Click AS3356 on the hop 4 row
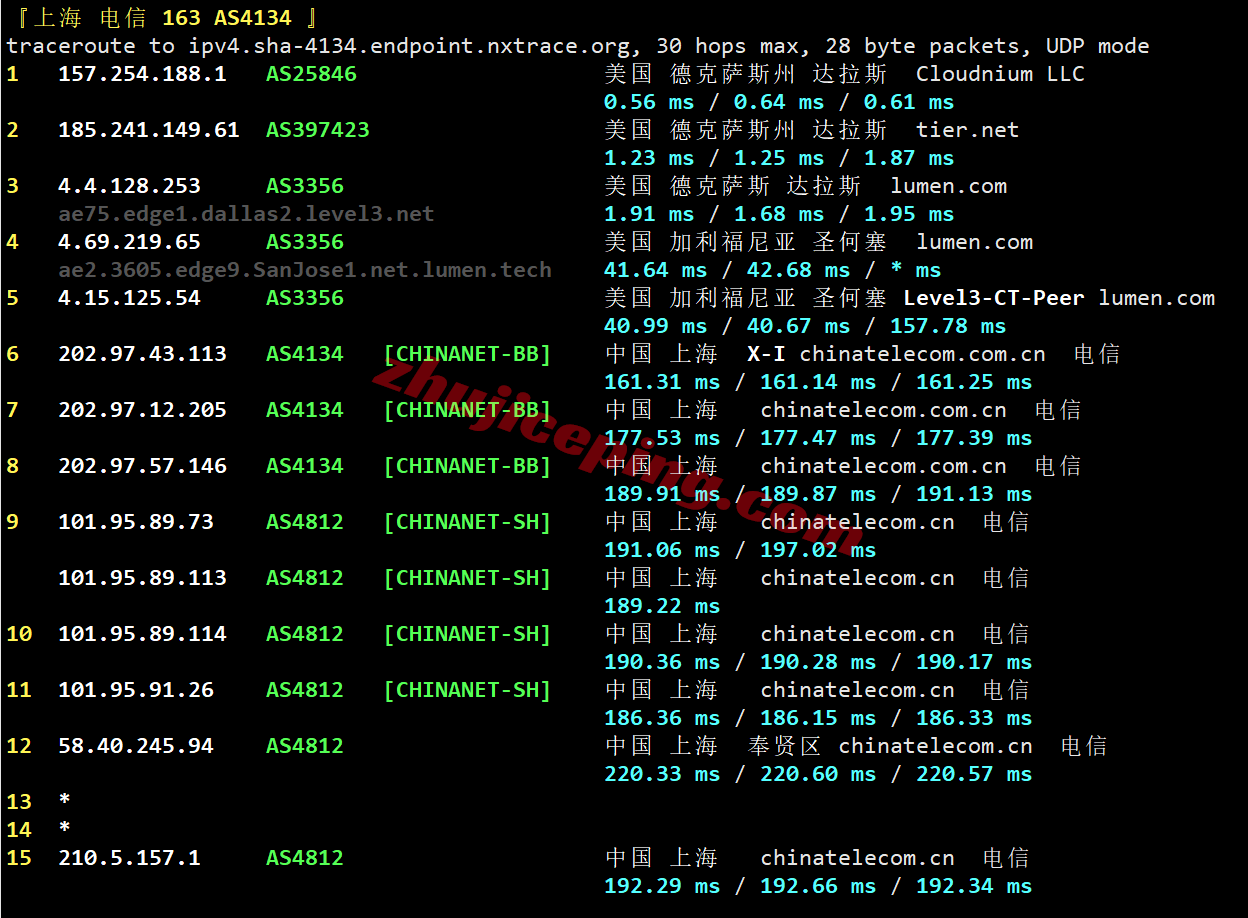This screenshot has width=1248, height=918. [x=305, y=242]
